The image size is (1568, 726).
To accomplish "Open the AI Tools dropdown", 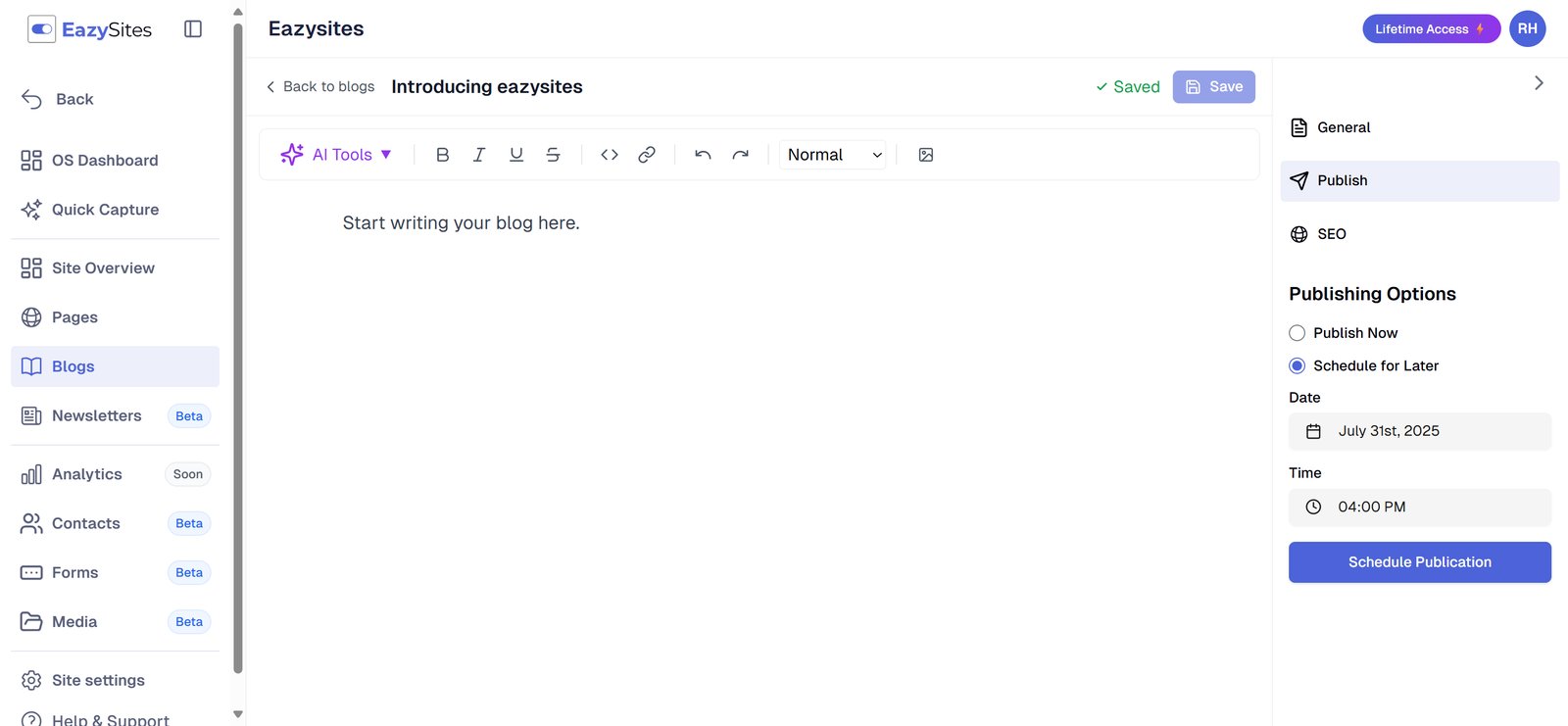I will point(336,155).
